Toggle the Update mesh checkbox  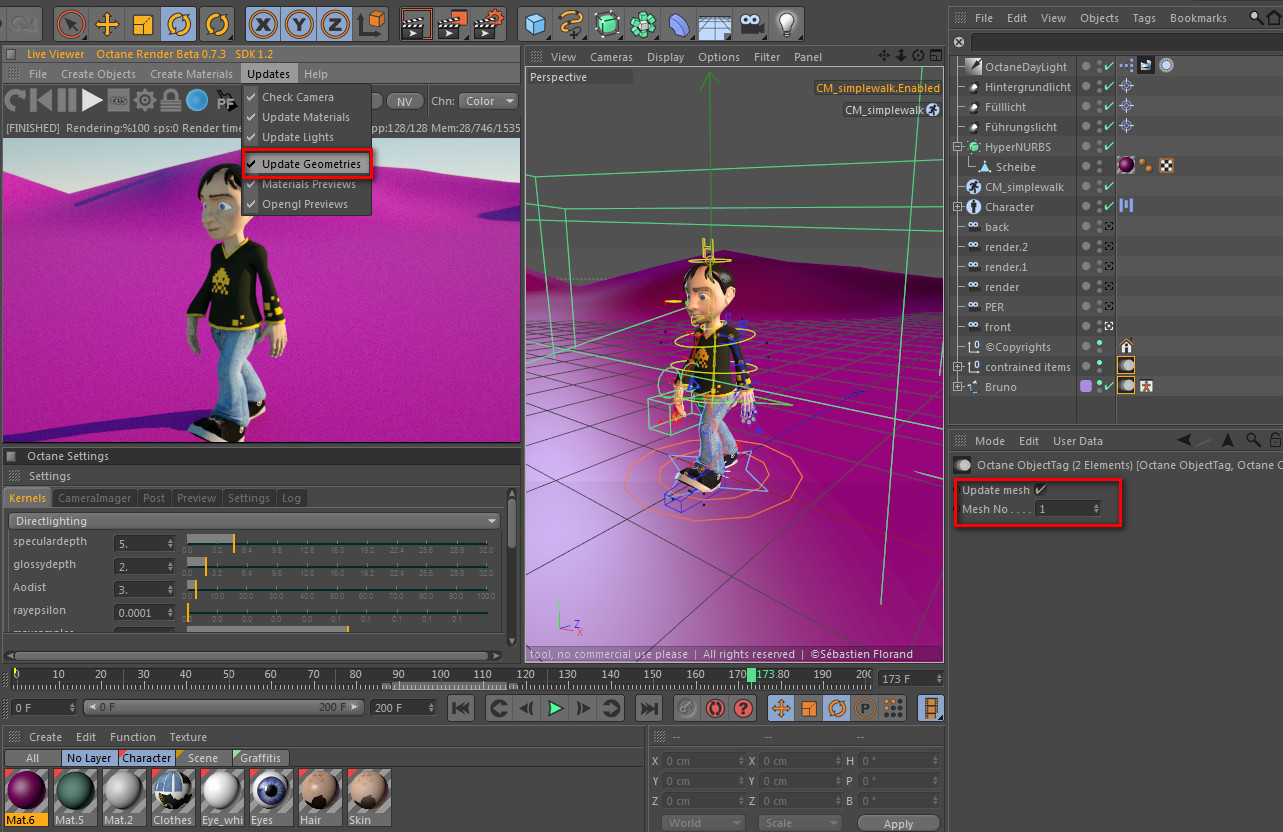(1041, 490)
